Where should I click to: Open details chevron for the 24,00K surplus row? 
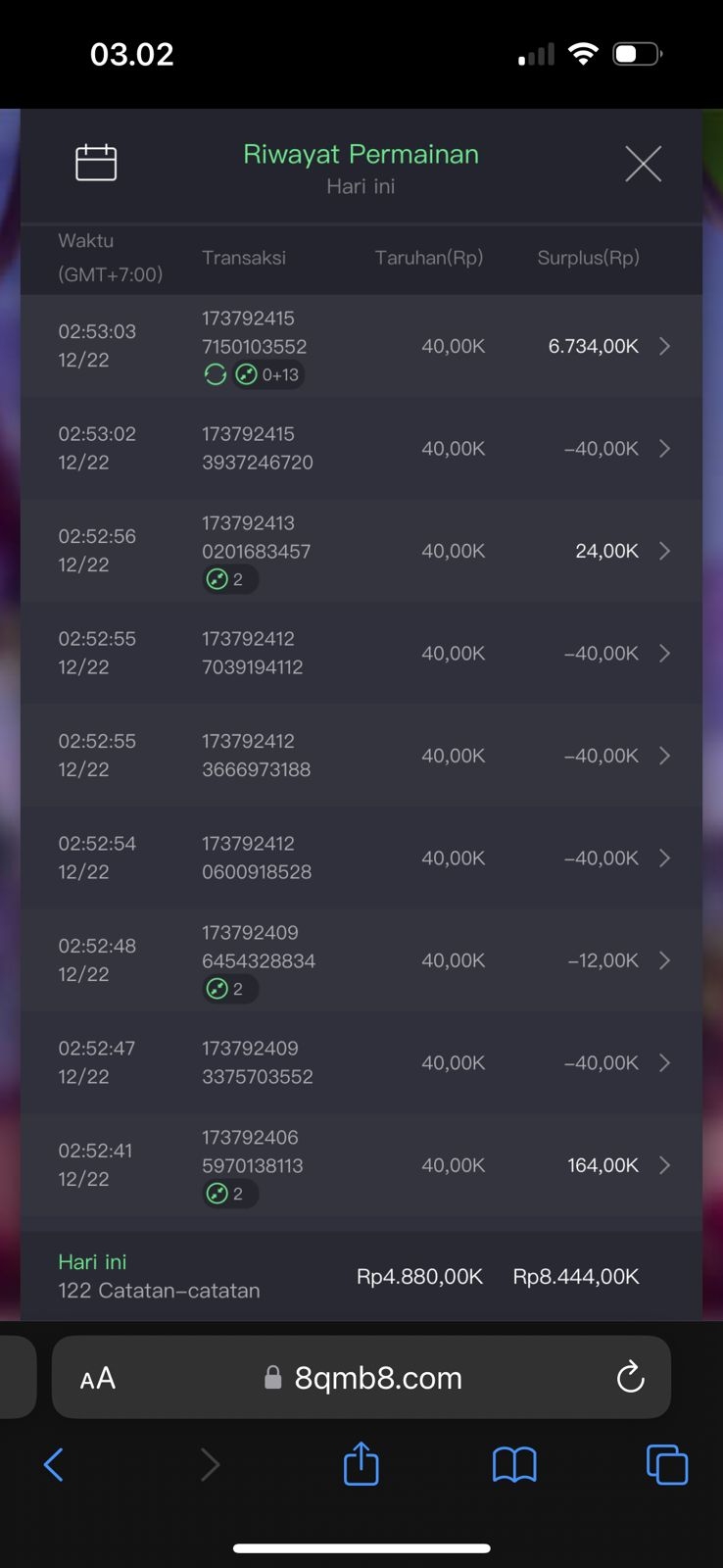[x=664, y=551]
